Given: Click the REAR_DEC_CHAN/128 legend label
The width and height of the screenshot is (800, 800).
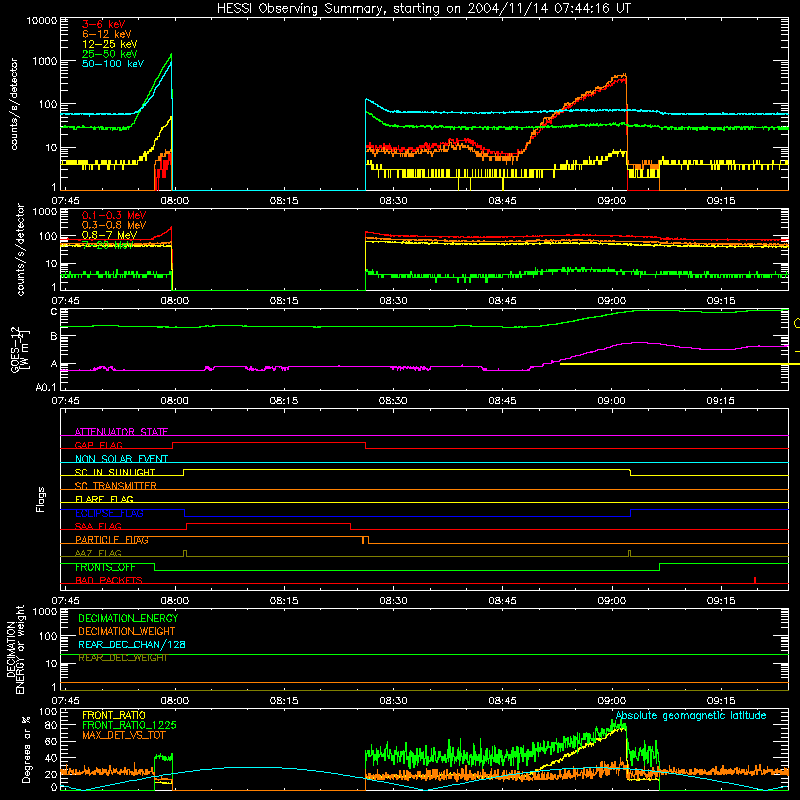Looking at the screenshot, I should 132,644.
